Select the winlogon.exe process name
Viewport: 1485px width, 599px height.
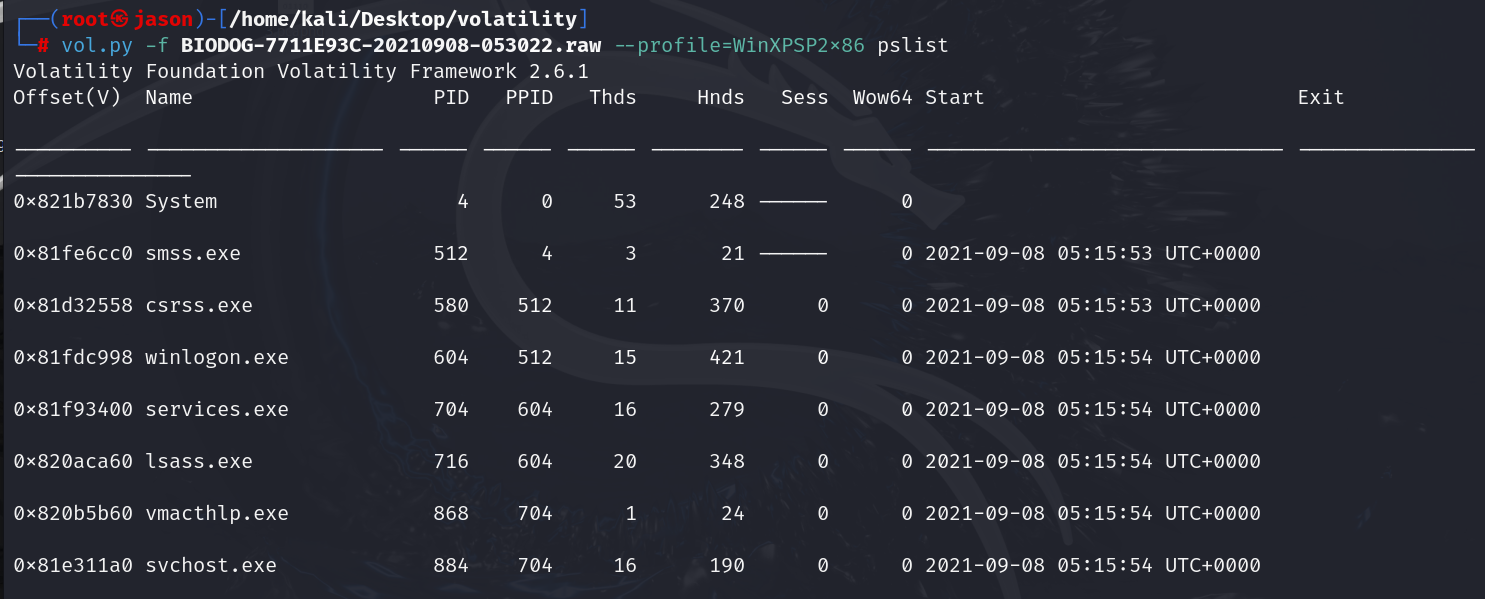click(x=217, y=358)
